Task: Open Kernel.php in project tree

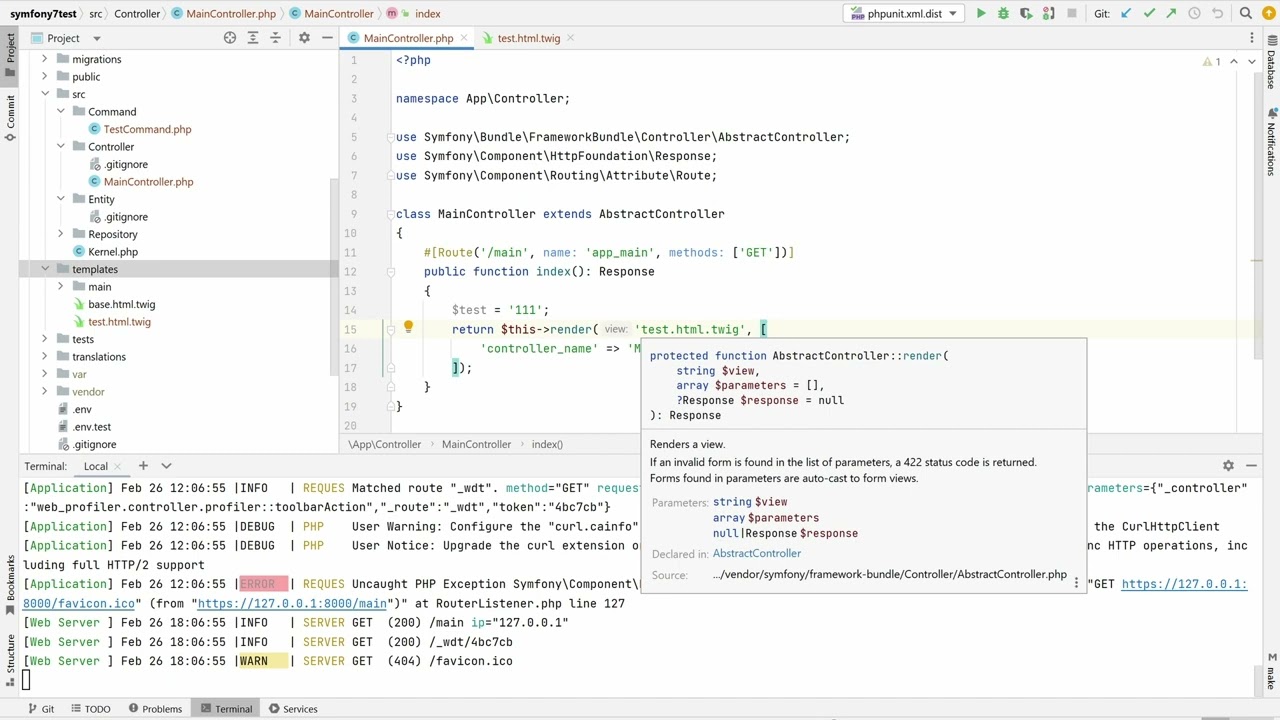Action: pos(112,252)
